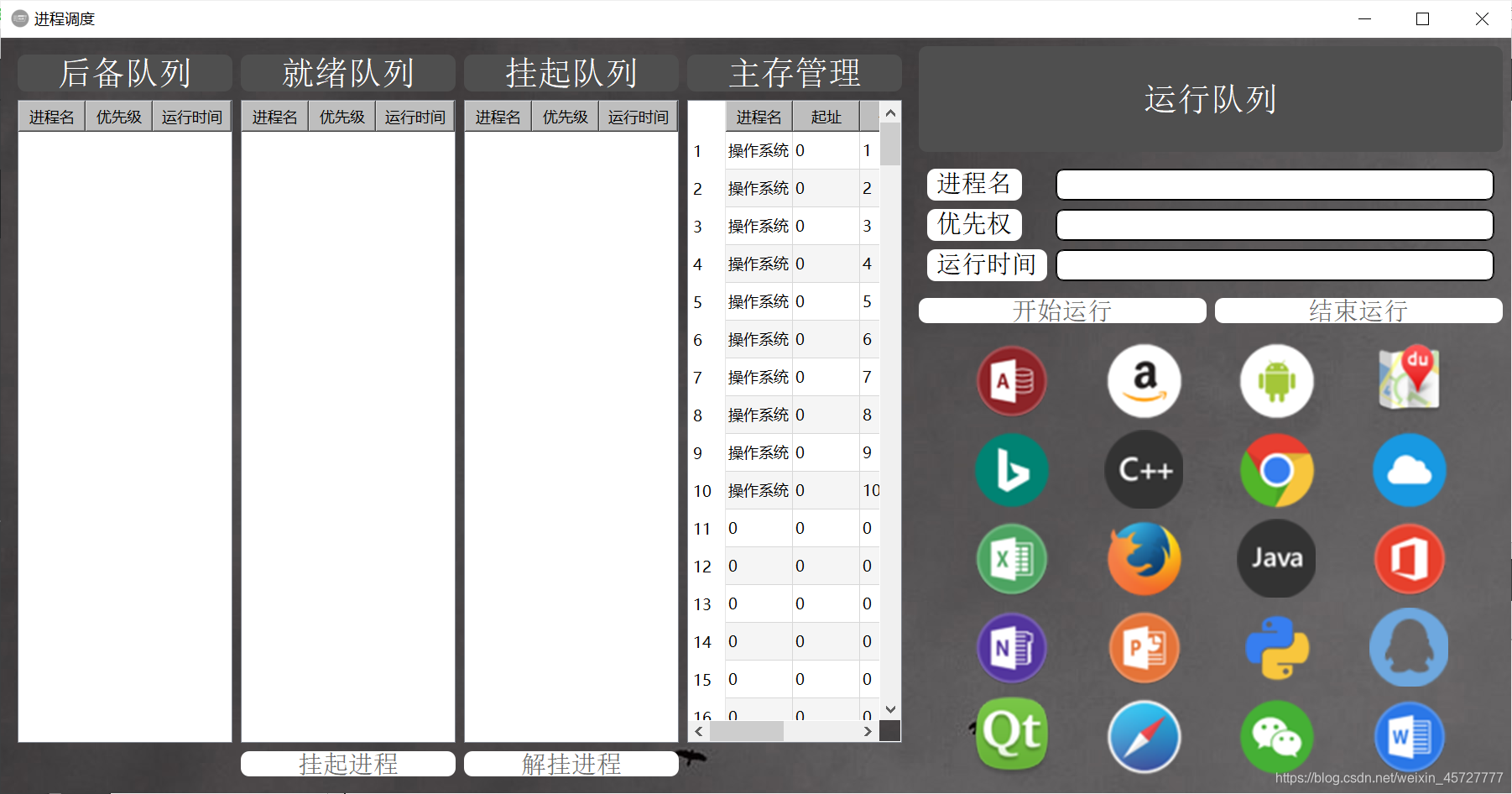Click 主存管理 进程名 column header
The height and width of the screenshot is (794, 1512).
click(x=759, y=117)
